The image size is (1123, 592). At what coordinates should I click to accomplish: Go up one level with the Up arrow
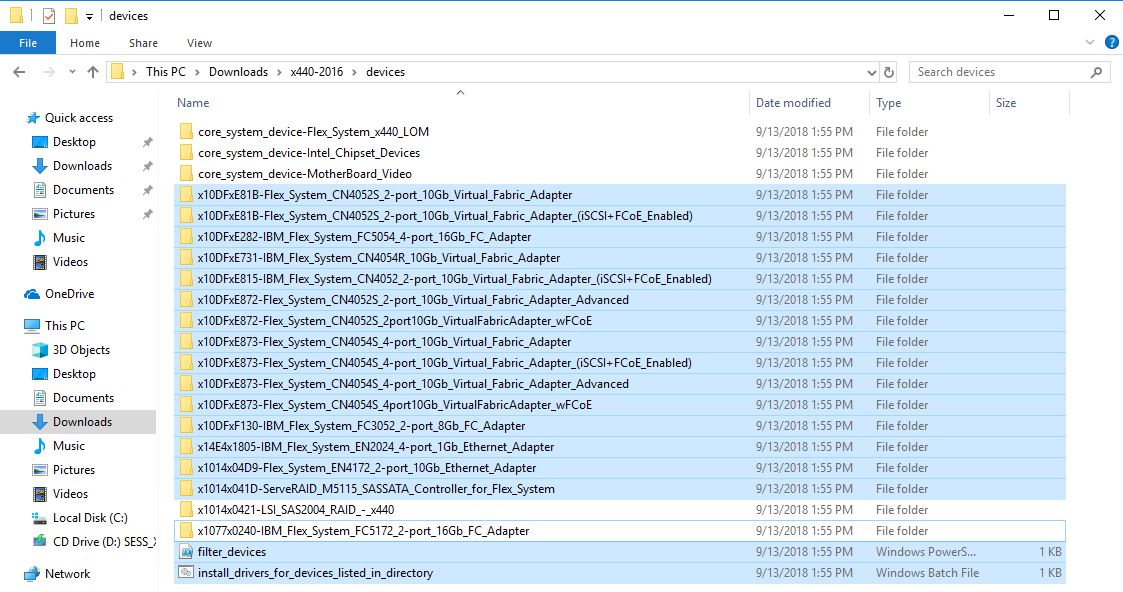tap(93, 72)
